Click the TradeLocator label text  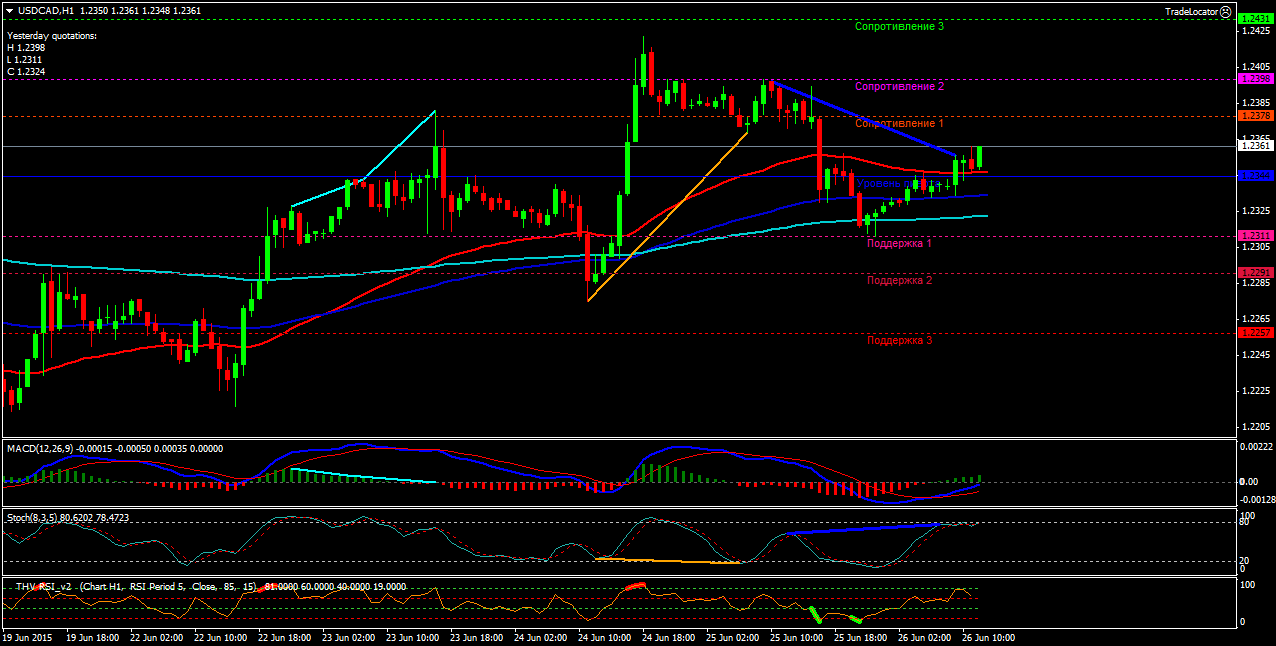click(1192, 11)
